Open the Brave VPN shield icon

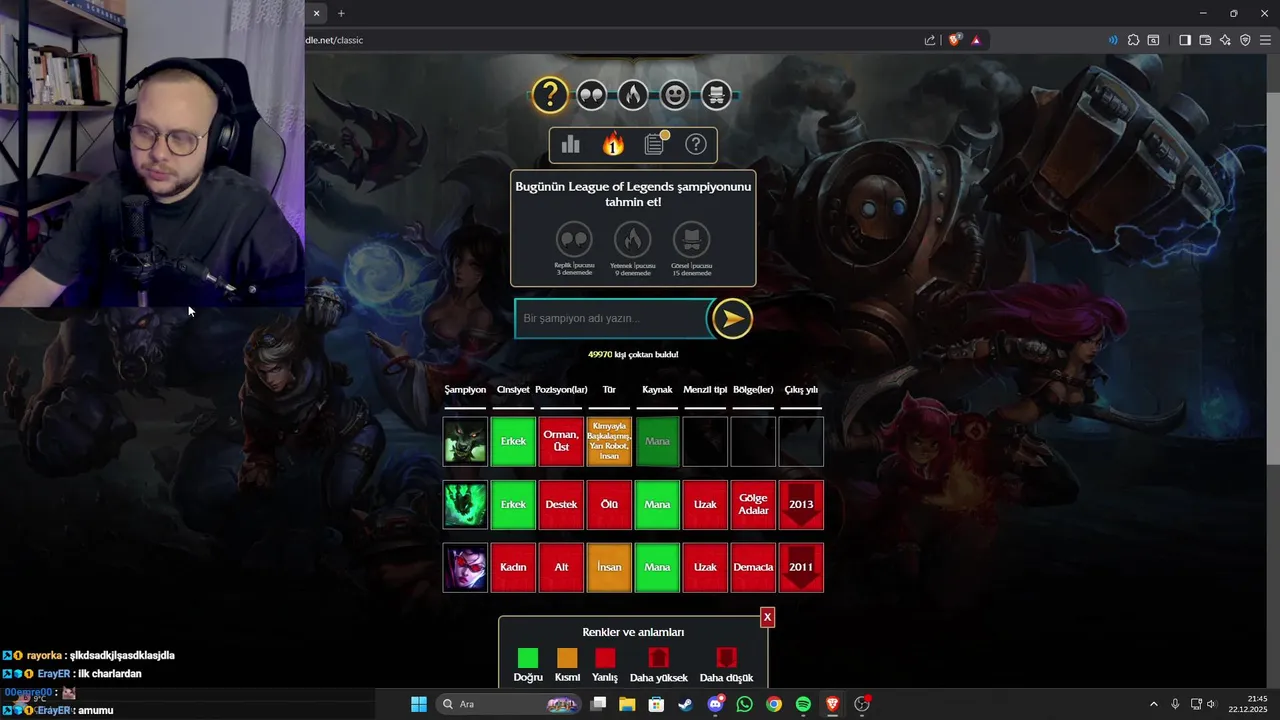[x=1245, y=40]
